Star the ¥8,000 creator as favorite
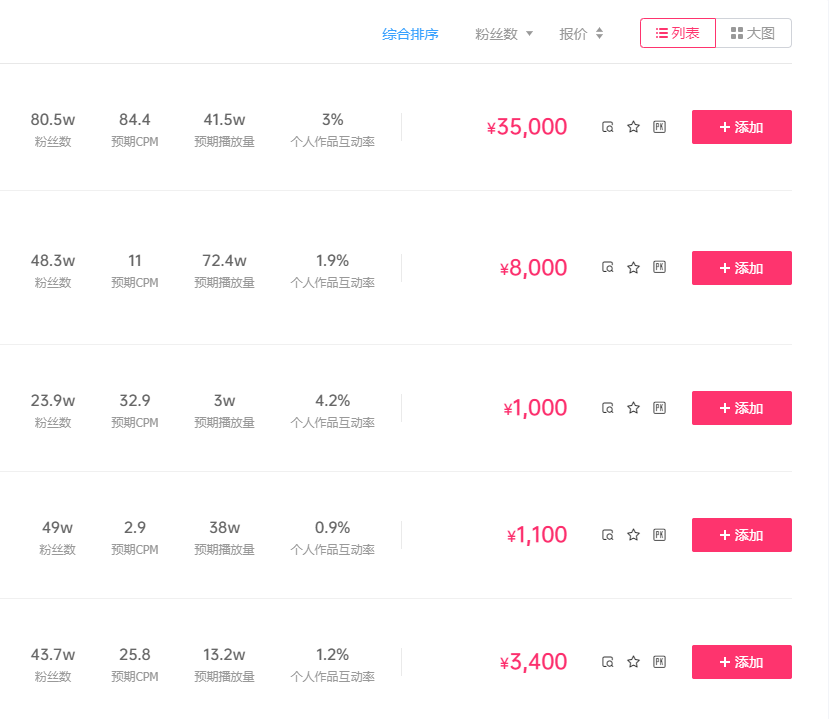This screenshot has height=719, width=829. pyautogui.click(x=633, y=268)
